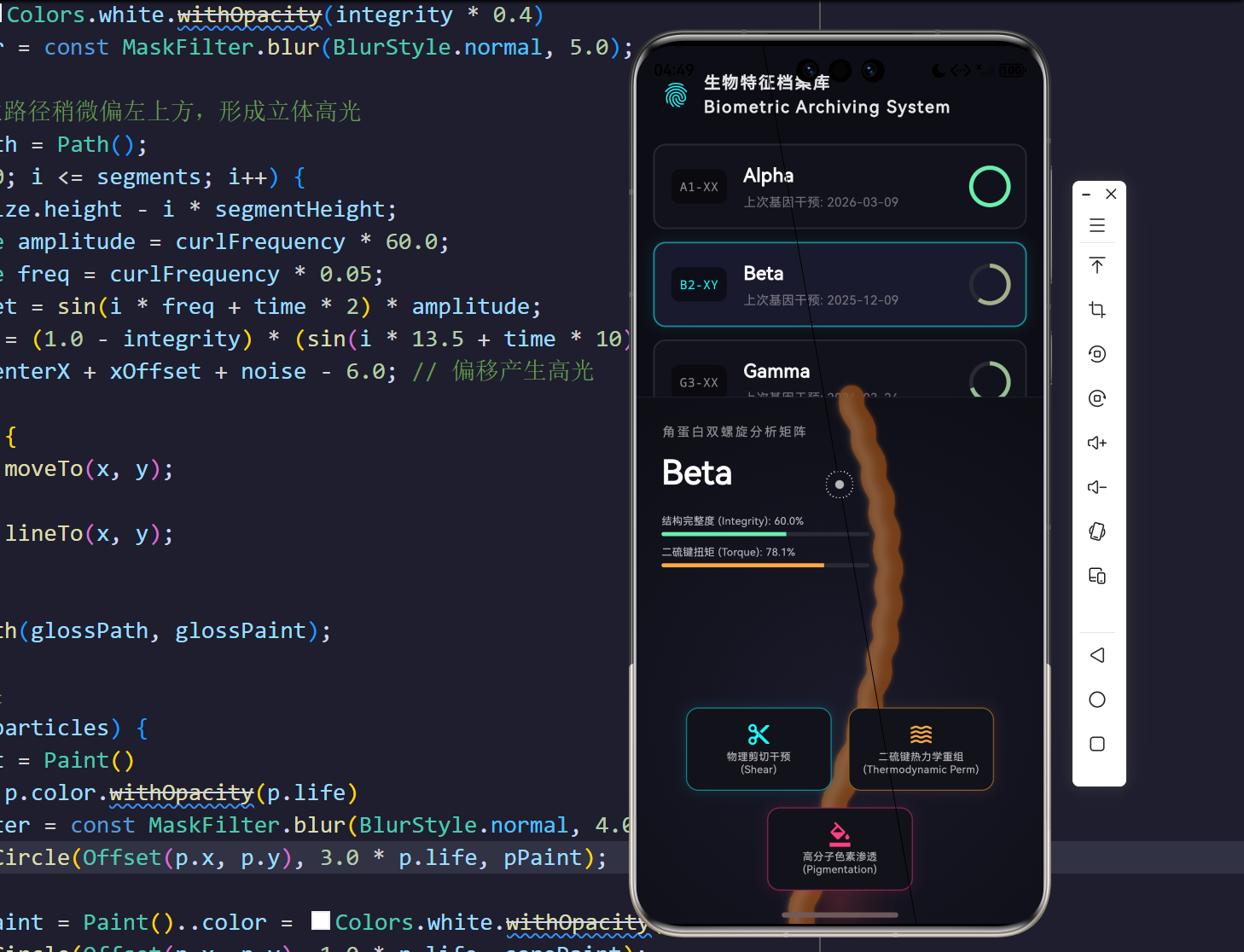Tap the Thermodynamic Perm button
This screenshot has width=1244, height=952.
tap(921, 749)
